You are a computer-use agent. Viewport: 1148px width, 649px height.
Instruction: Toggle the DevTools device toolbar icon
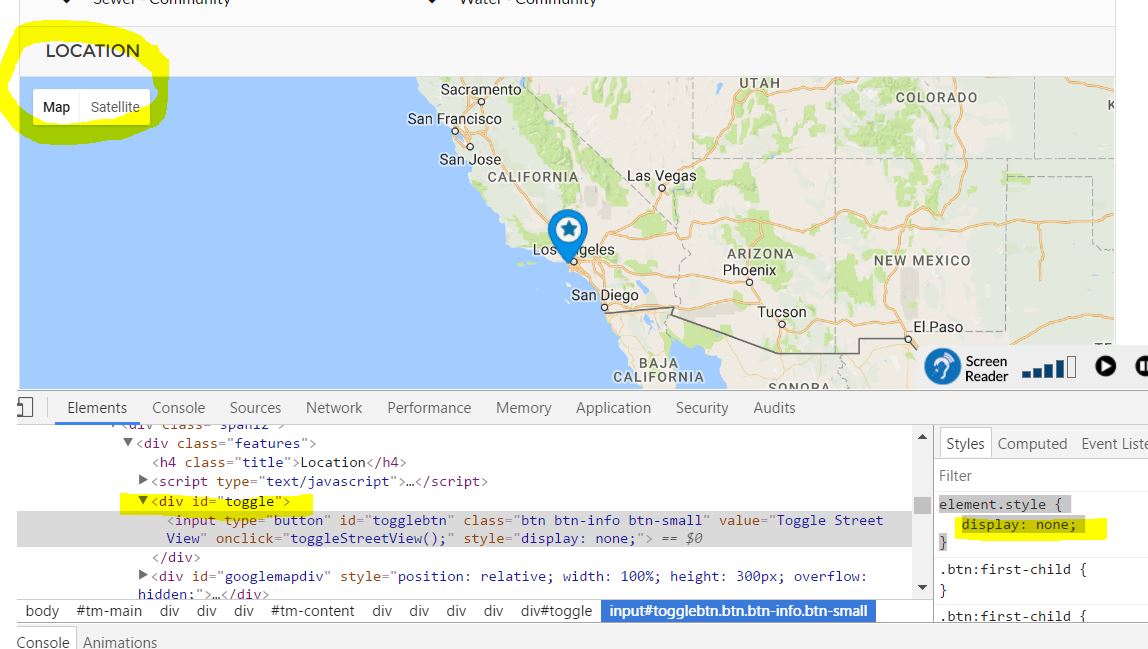pyautogui.click(x=25, y=407)
